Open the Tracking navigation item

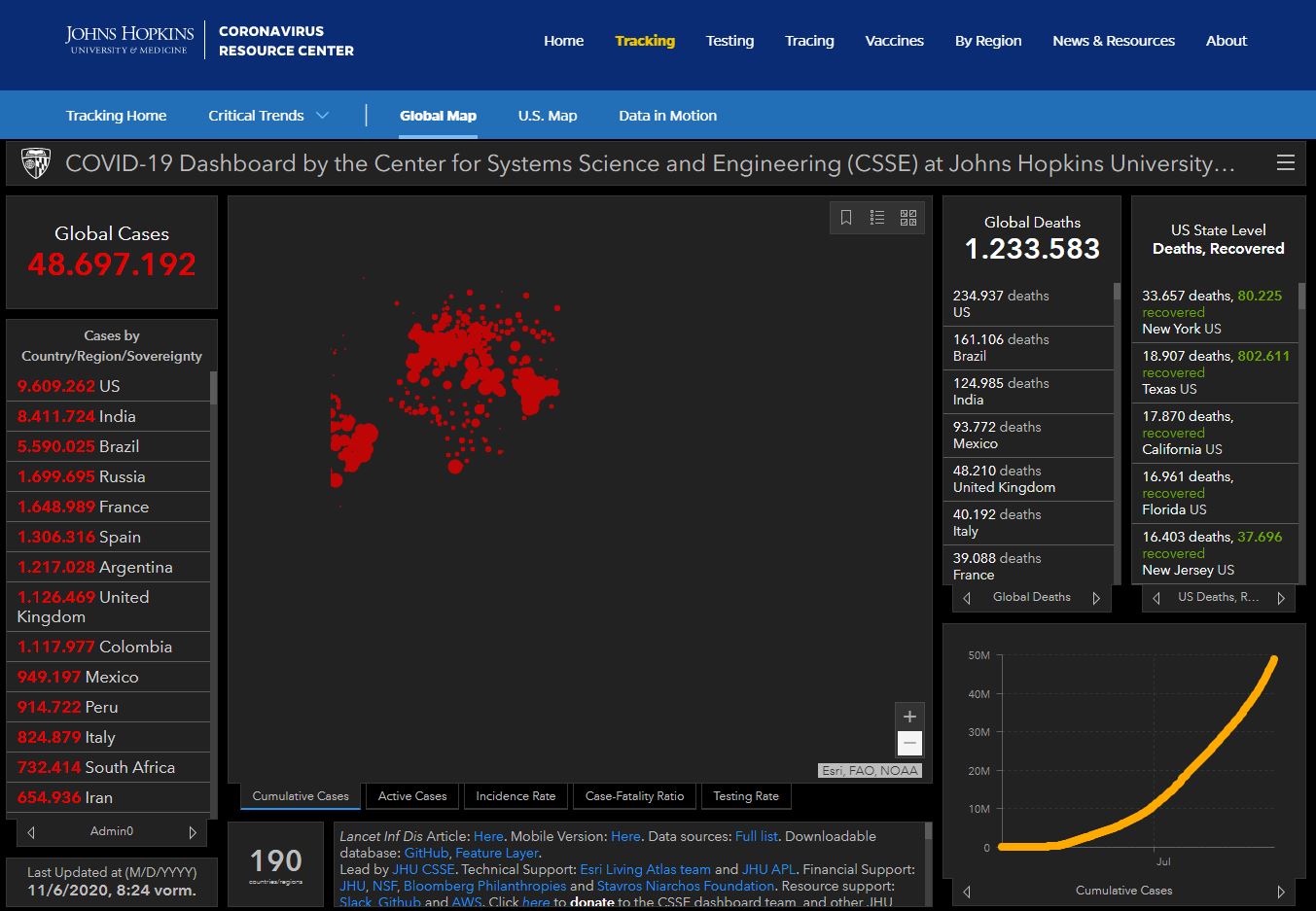tap(645, 41)
